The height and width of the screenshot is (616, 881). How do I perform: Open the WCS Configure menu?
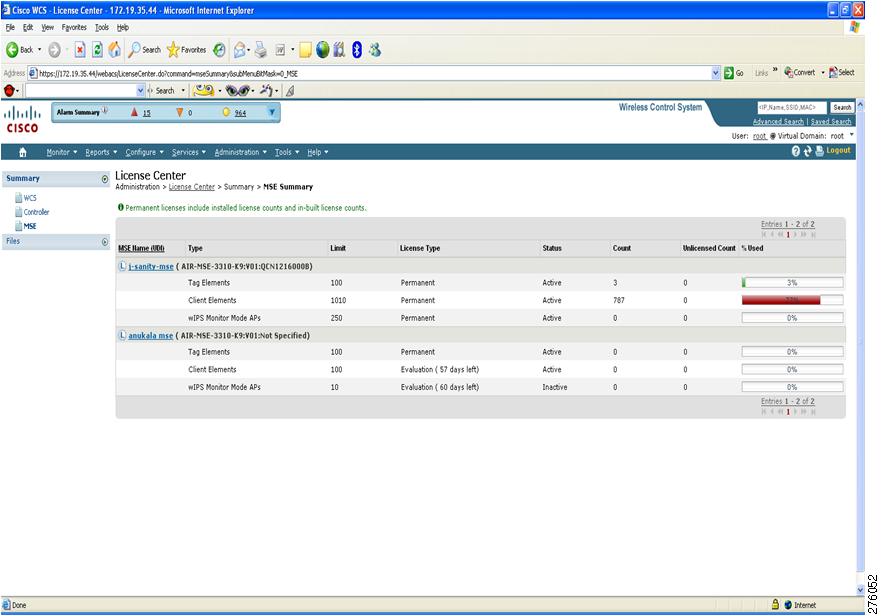click(144, 152)
